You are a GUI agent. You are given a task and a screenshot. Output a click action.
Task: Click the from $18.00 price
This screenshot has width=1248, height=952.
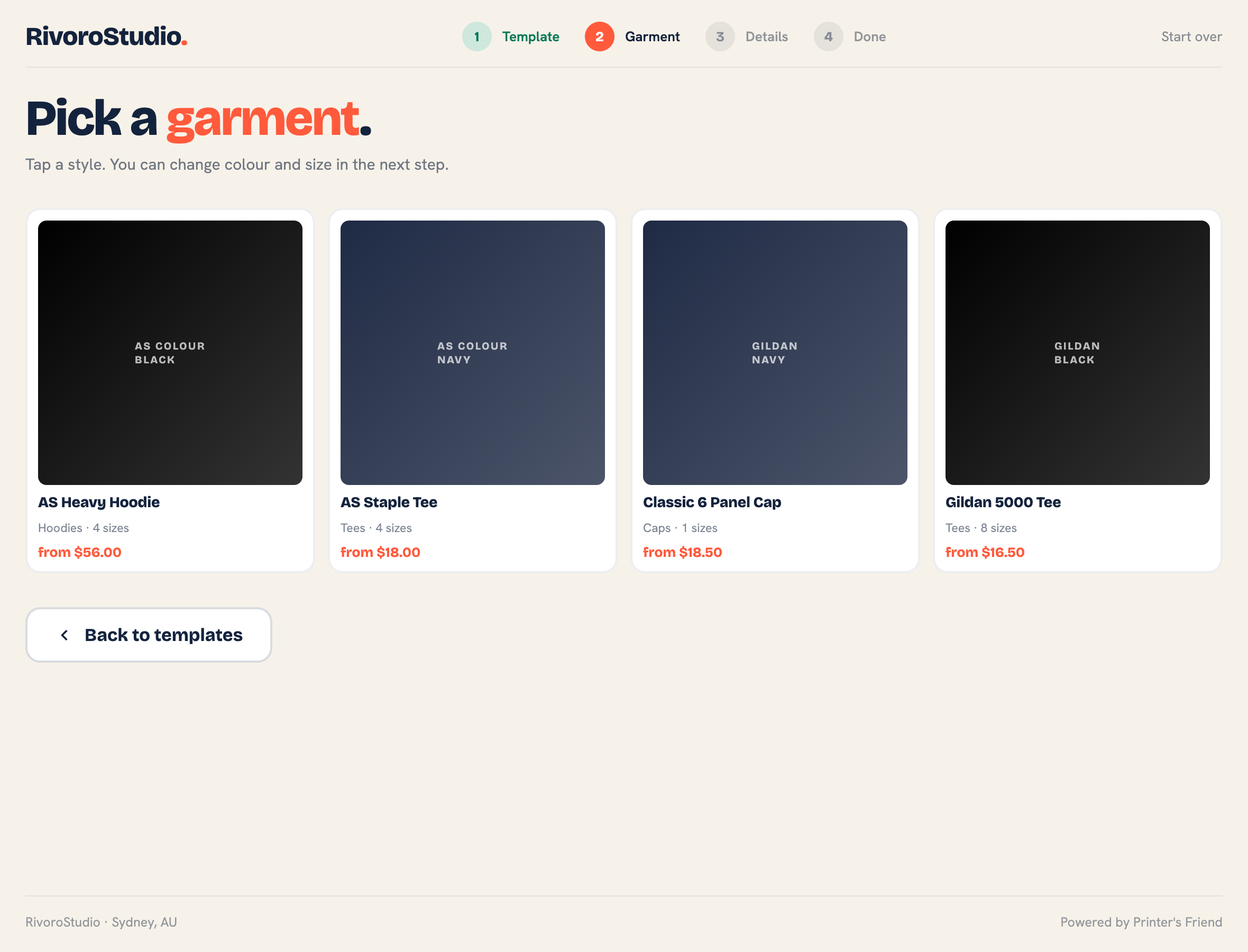click(x=380, y=553)
